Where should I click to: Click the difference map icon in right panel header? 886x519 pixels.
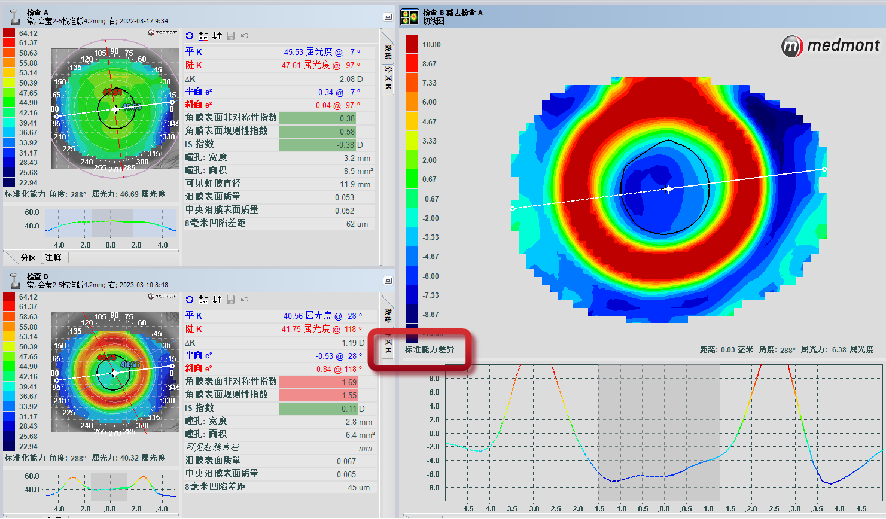410,16
